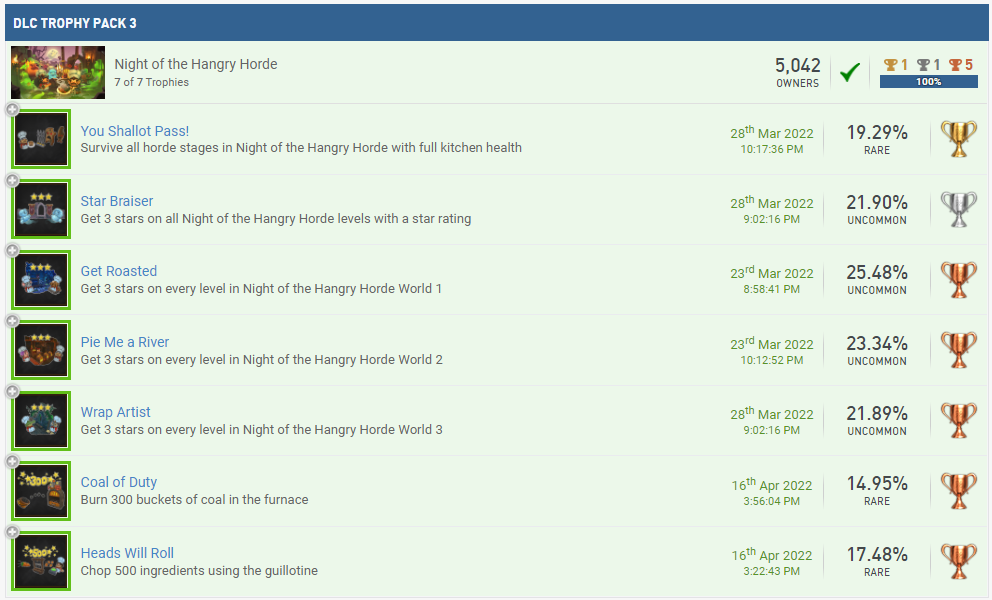Click the Wrap Artist trophy thumbnail
The image size is (992, 600).
pos(41,421)
